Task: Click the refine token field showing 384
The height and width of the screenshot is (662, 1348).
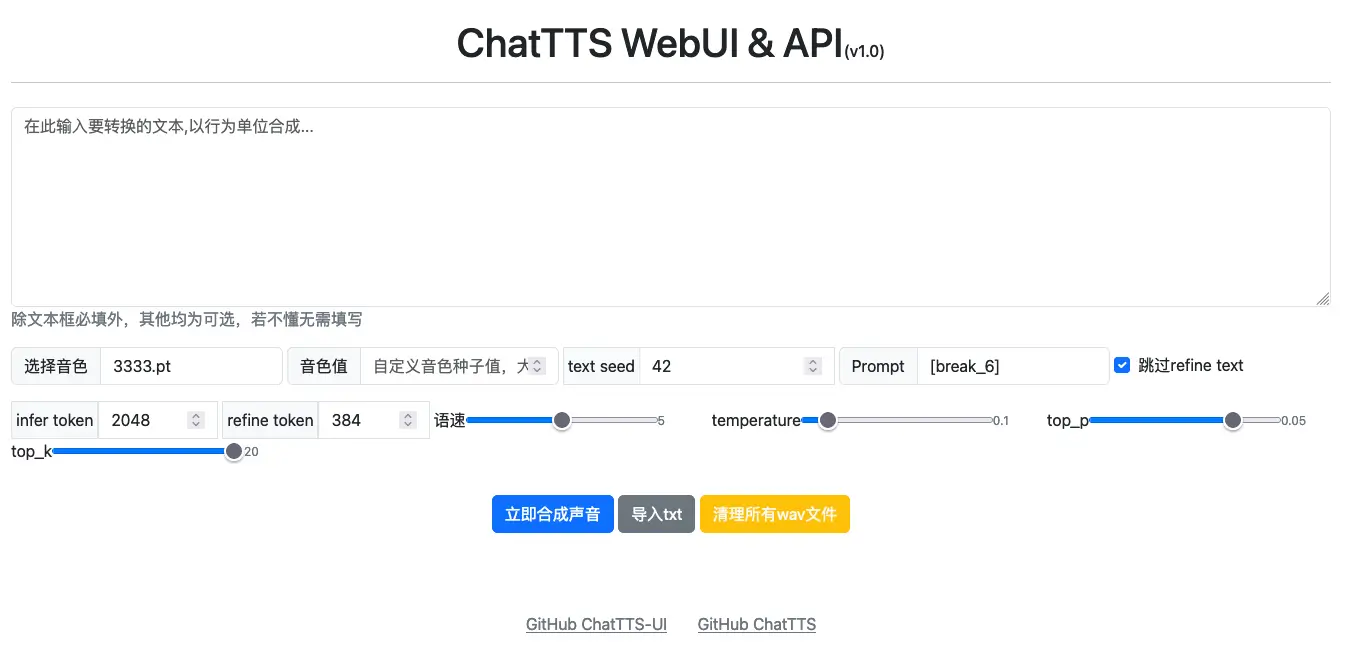Action: tap(374, 420)
